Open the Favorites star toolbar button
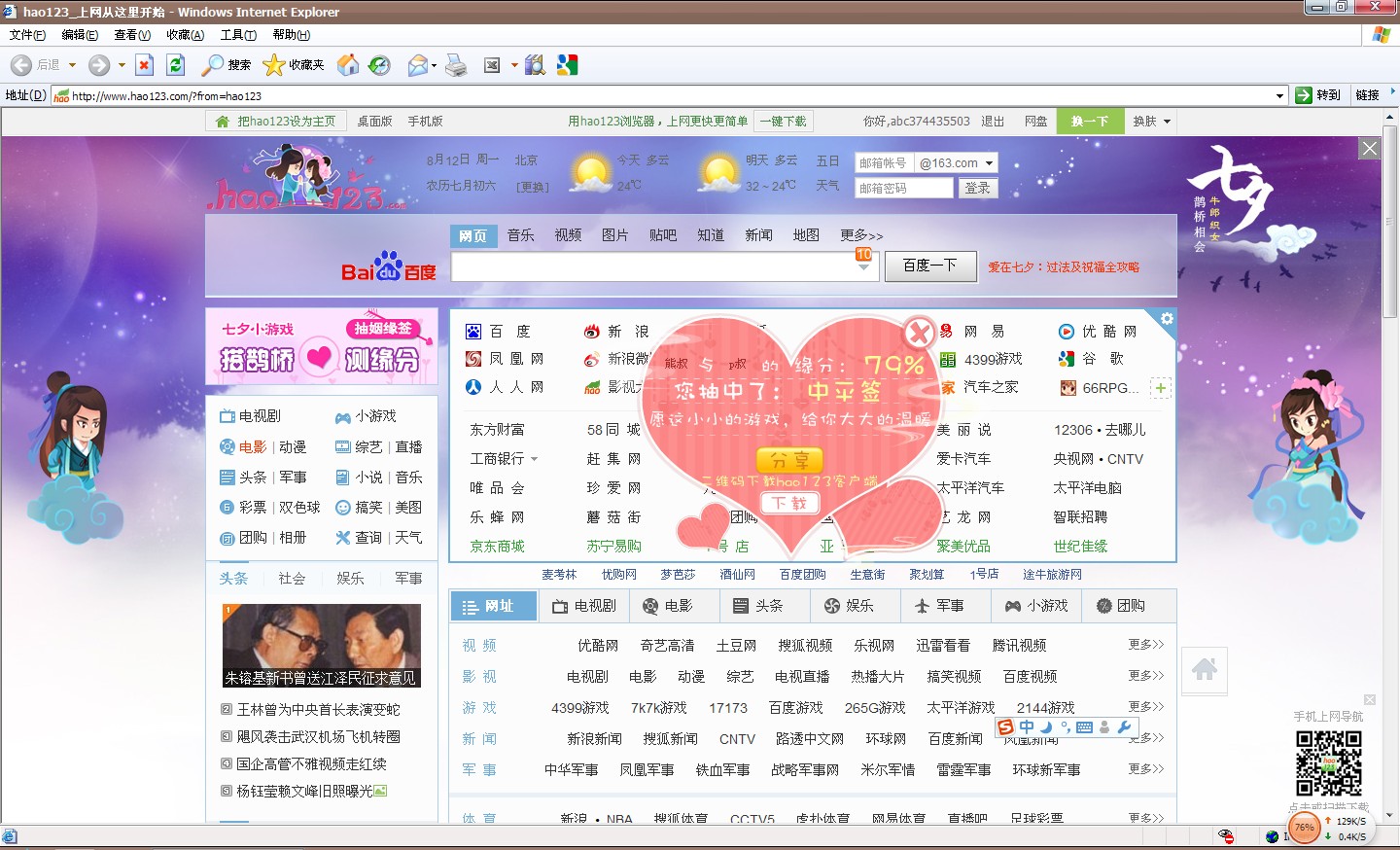1400x850 pixels. 293,65
